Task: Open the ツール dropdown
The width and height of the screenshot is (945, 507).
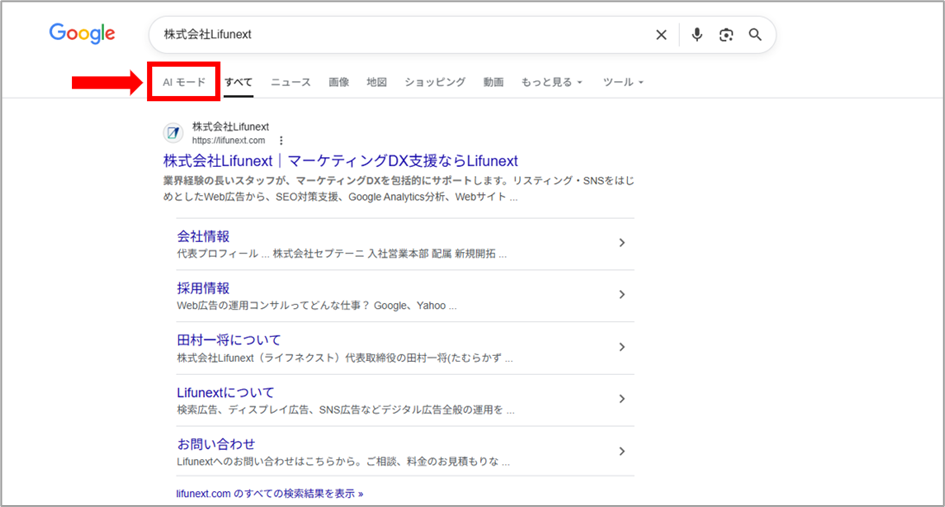Action: (x=623, y=82)
